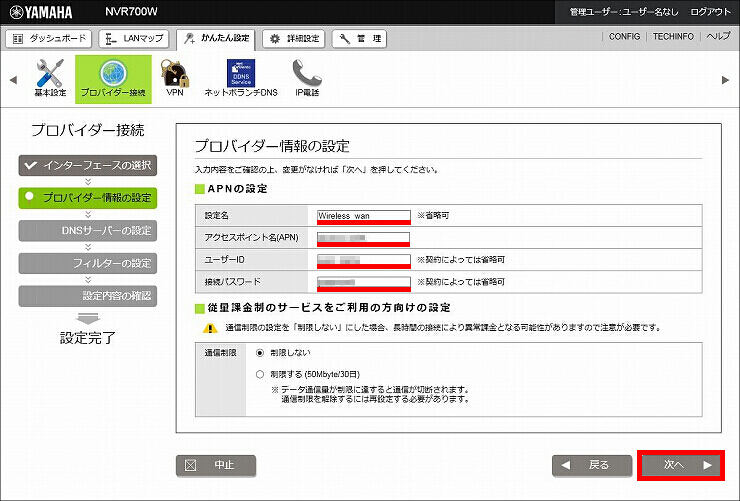Click 管理ユーザー：ユーザー名なし text

(623, 12)
